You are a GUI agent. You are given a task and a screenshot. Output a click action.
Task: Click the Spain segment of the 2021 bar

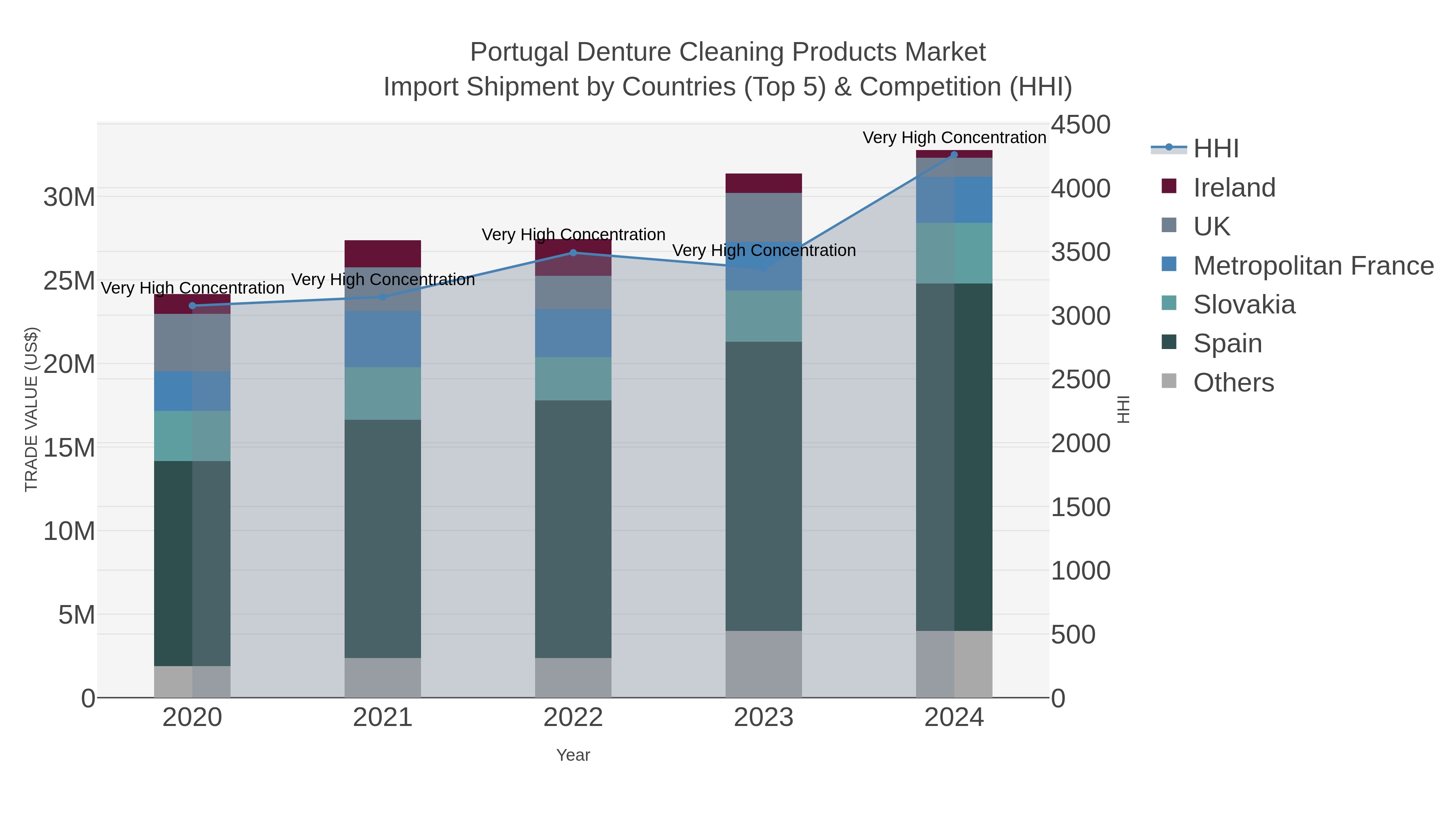383,539
